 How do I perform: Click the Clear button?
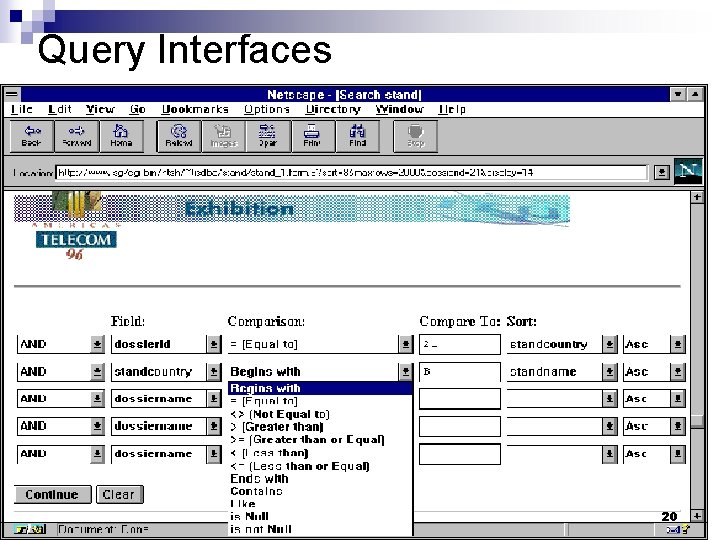(119, 495)
